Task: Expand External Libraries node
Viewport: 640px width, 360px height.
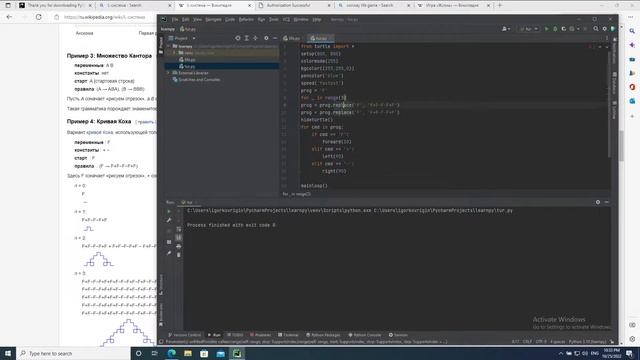Action: (169, 73)
